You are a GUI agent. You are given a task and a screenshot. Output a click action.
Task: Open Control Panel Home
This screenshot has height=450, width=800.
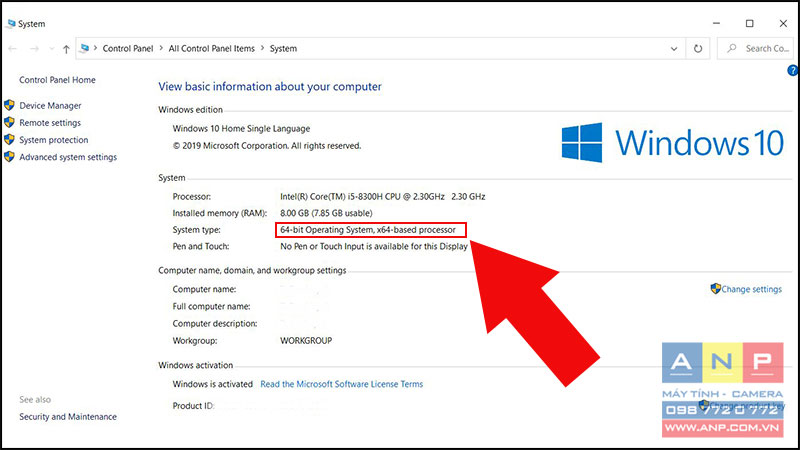click(x=57, y=80)
